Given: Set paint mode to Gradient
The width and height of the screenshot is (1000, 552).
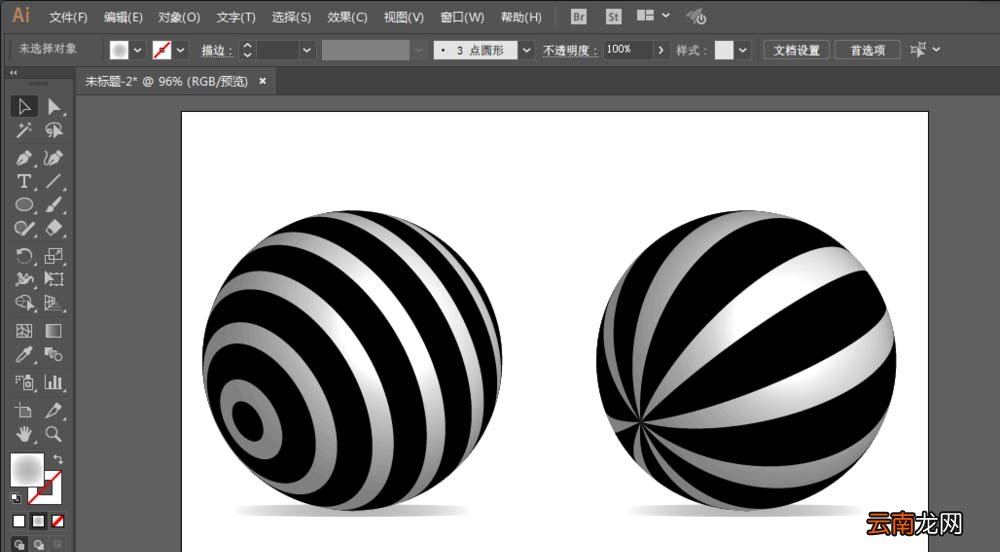Looking at the screenshot, I should click(x=38, y=521).
